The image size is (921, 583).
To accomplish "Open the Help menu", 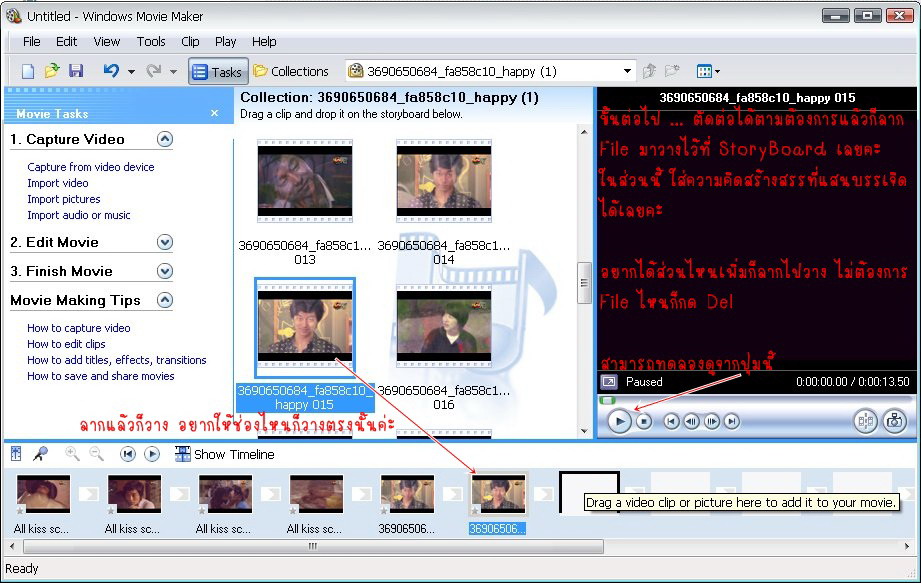I will [264, 42].
